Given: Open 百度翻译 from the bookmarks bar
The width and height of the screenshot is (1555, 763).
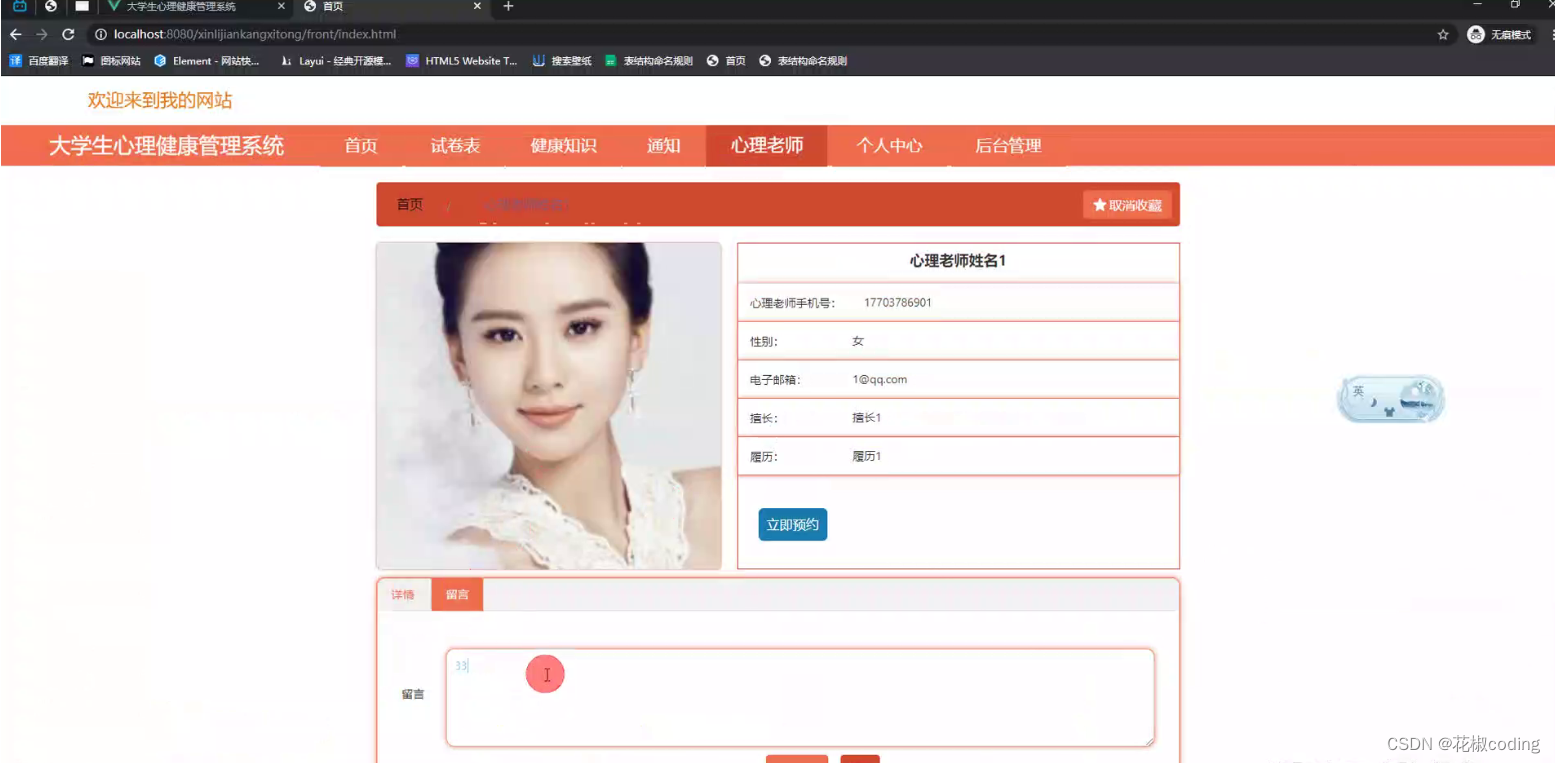Looking at the screenshot, I should pos(40,60).
